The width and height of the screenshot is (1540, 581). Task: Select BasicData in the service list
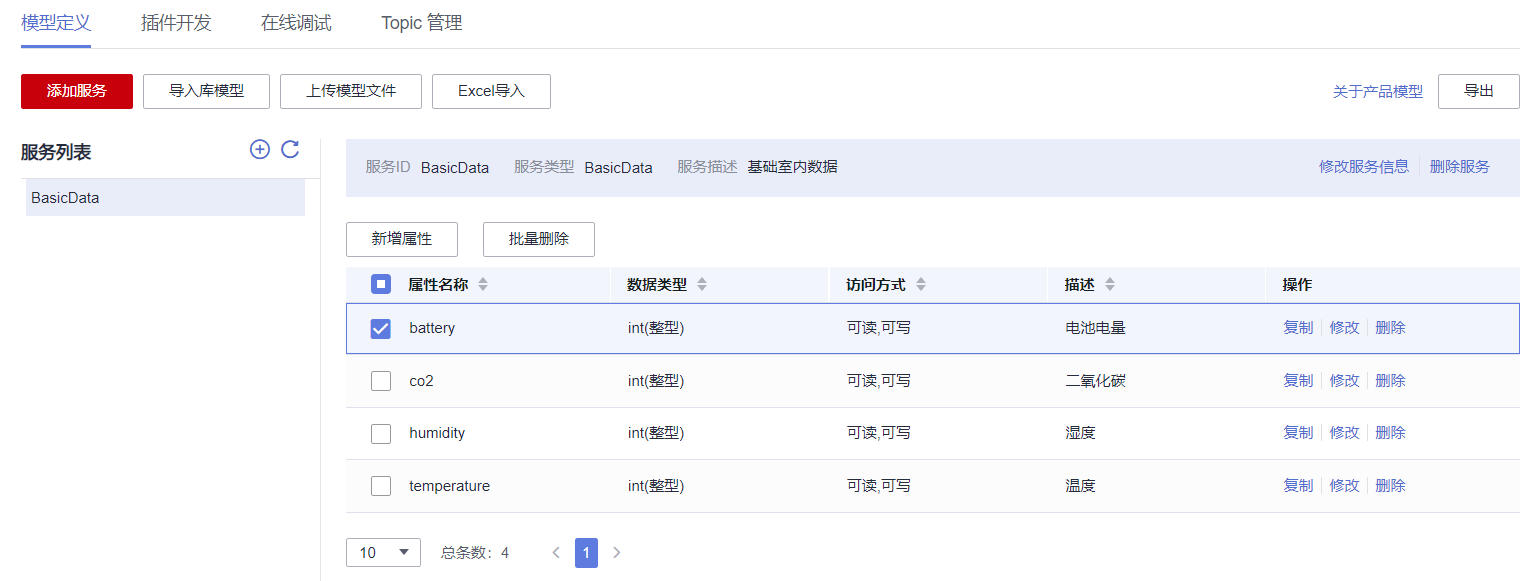click(x=165, y=198)
